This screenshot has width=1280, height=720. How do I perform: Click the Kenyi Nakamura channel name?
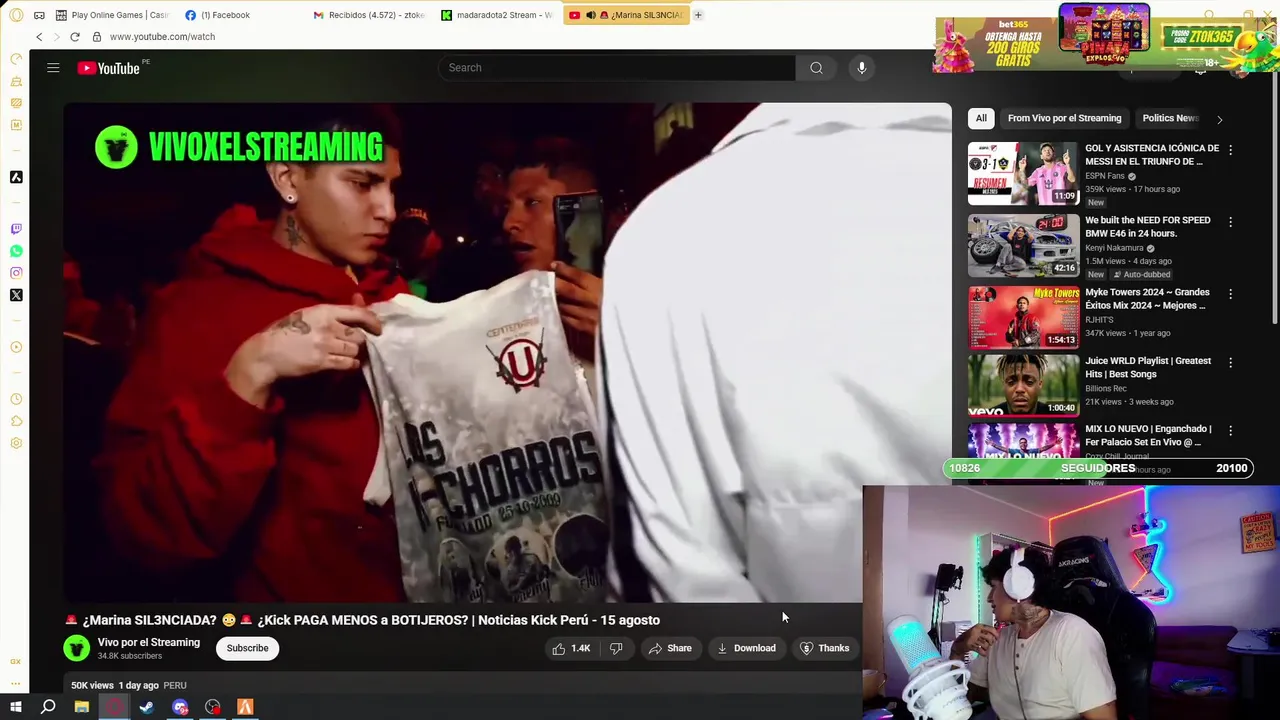pos(1114,248)
